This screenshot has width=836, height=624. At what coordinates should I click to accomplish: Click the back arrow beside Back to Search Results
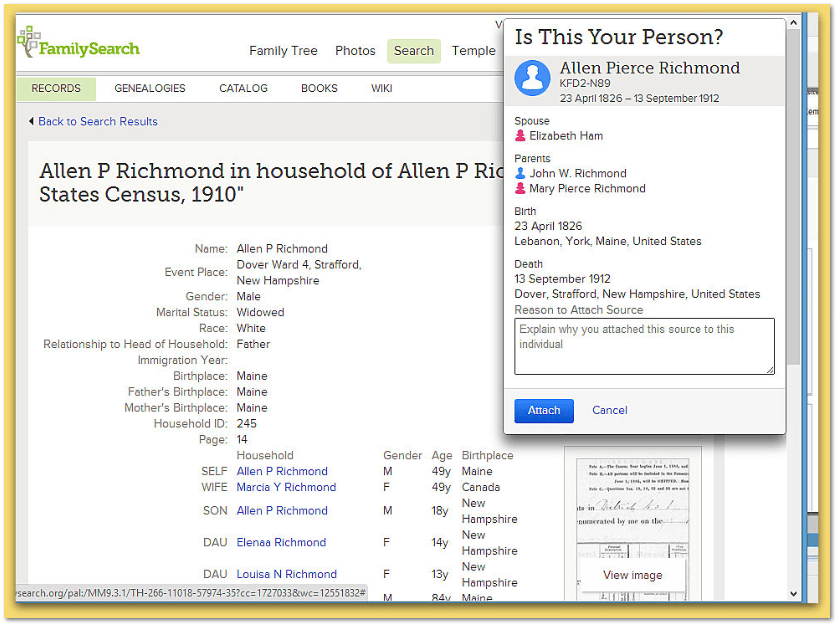31,122
